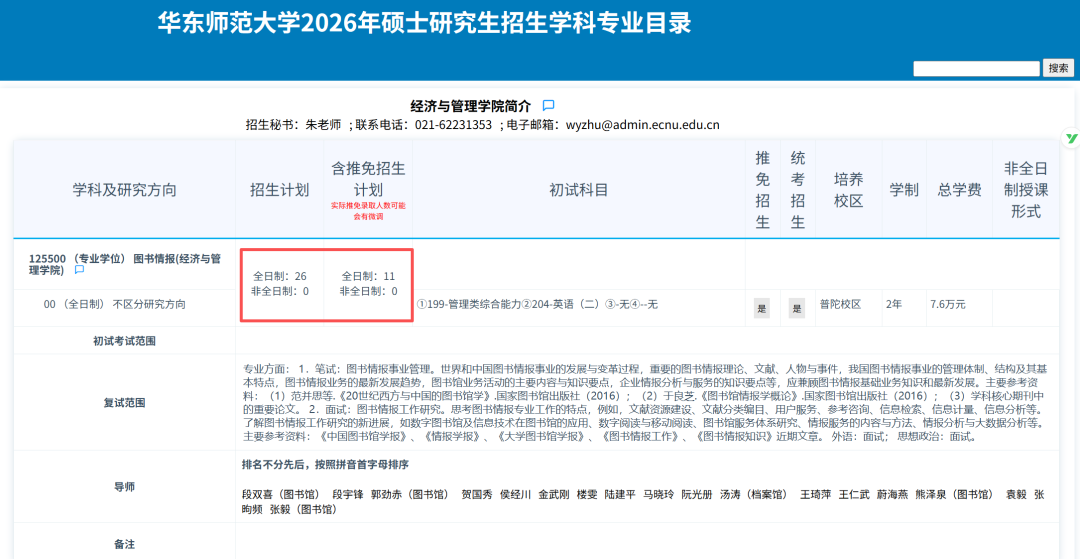The image size is (1080, 559).
Task: Open comment icon beside 经济与管理学院简介
Action: pos(548,105)
